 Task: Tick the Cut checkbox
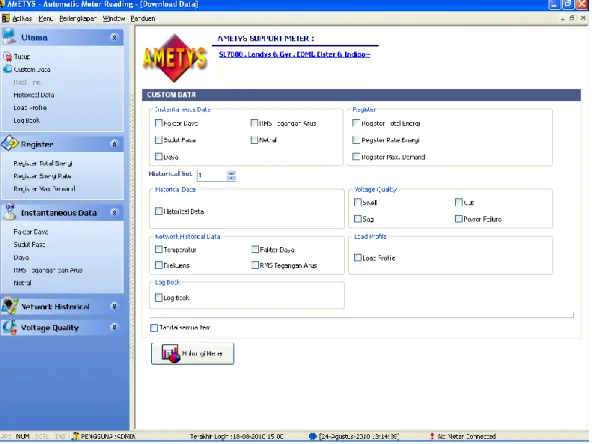459,202
